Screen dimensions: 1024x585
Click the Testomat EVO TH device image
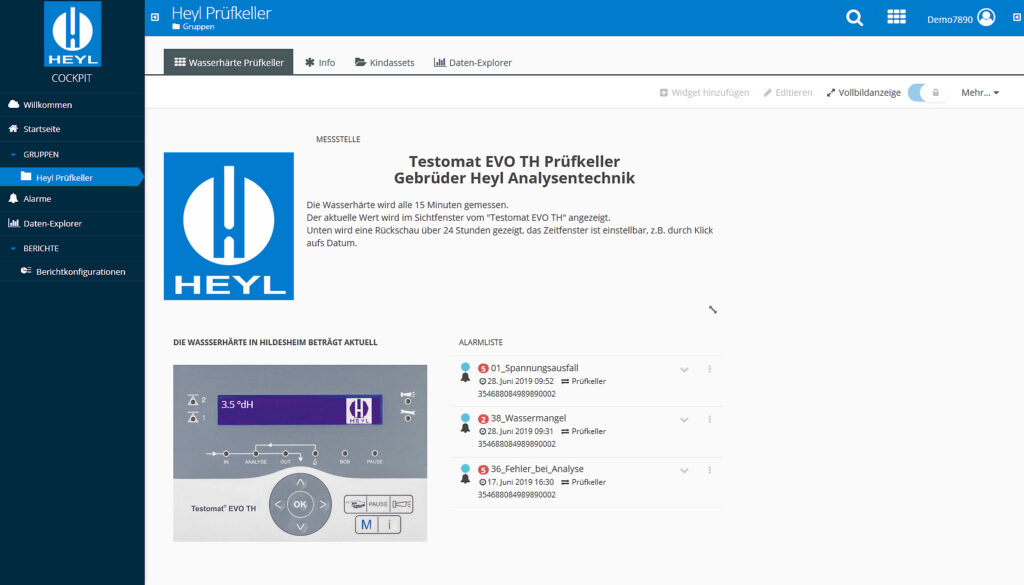click(x=300, y=453)
